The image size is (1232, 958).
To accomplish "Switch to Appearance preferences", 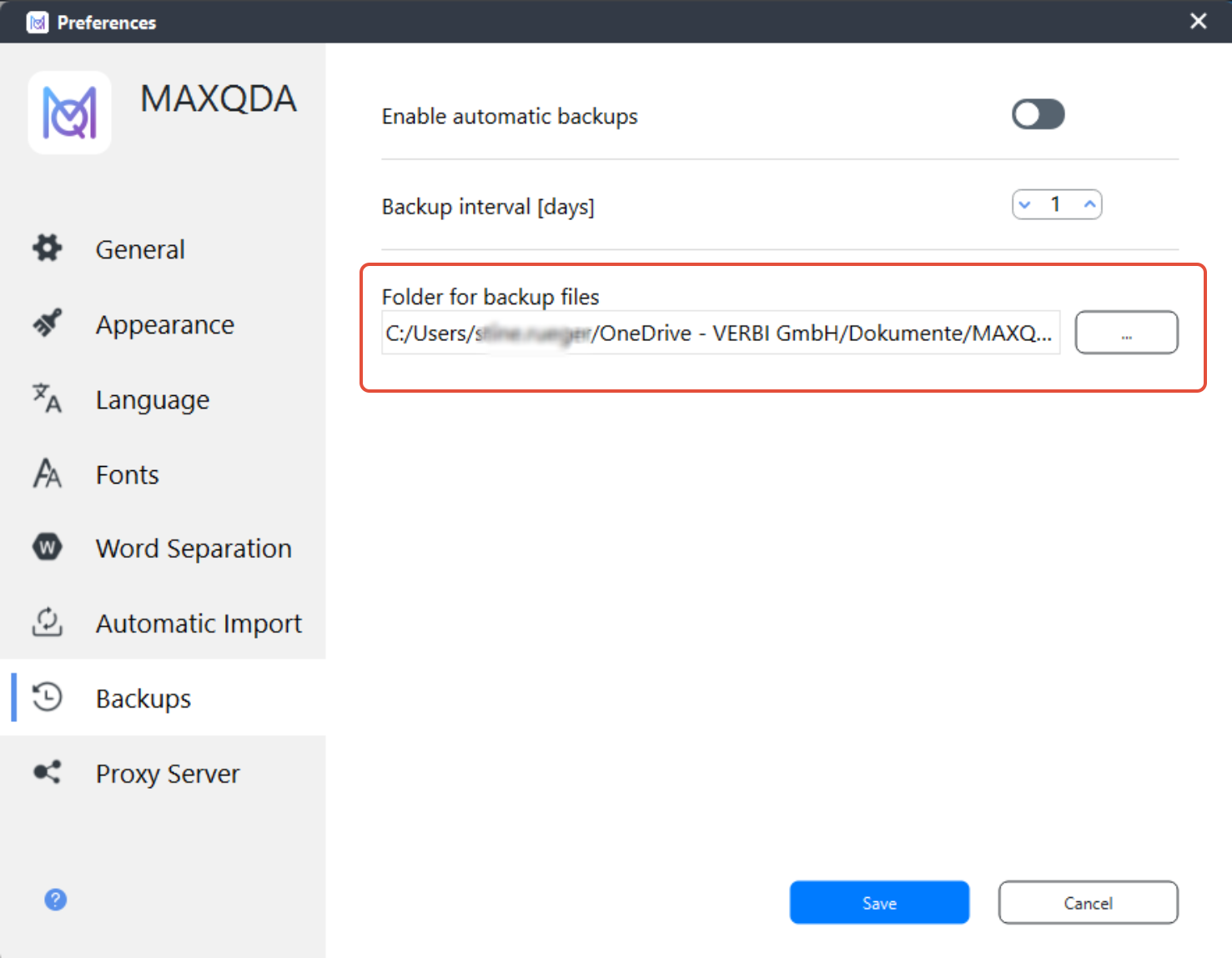I will (163, 324).
